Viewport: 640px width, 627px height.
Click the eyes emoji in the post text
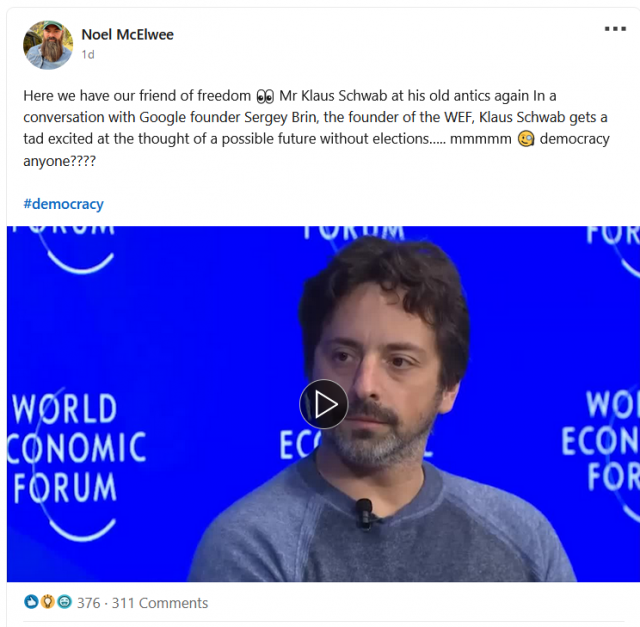pyautogui.click(x=265, y=96)
